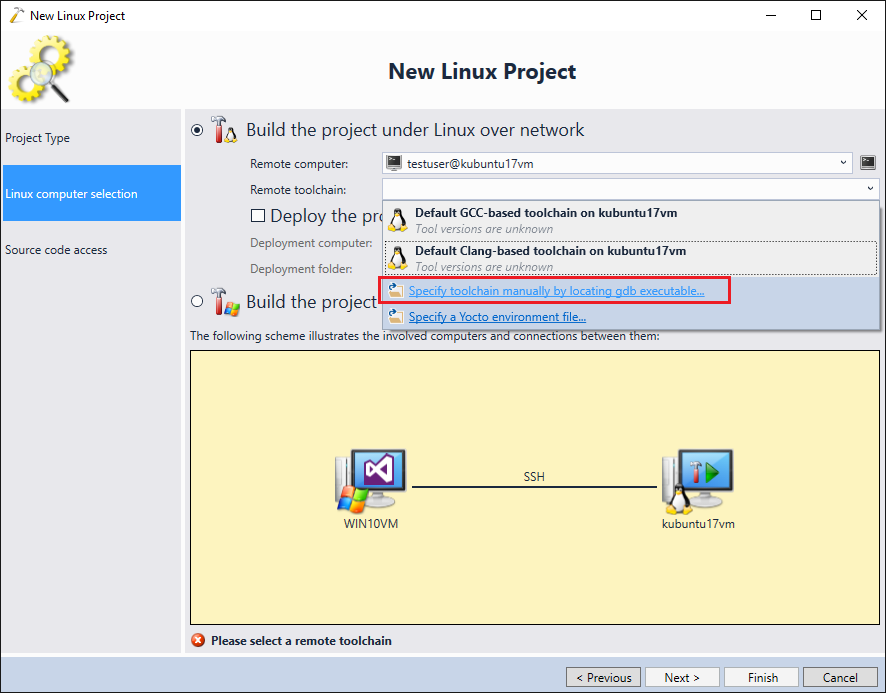886x693 pixels.
Task: Click the Linux hammer icon for network build
Action: pos(224,129)
